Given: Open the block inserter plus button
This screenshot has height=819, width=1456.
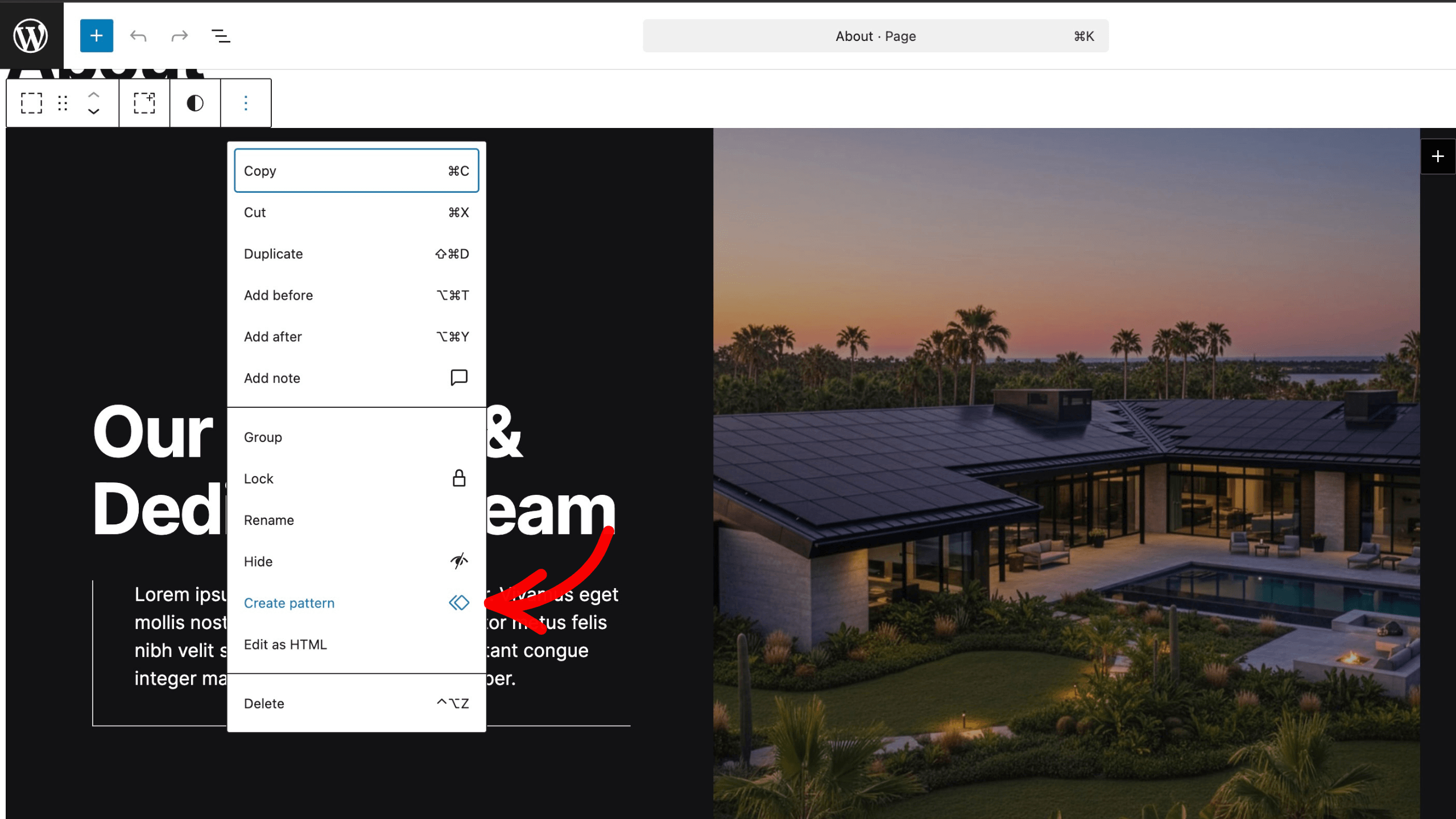Looking at the screenshot, I should (96, 35).
